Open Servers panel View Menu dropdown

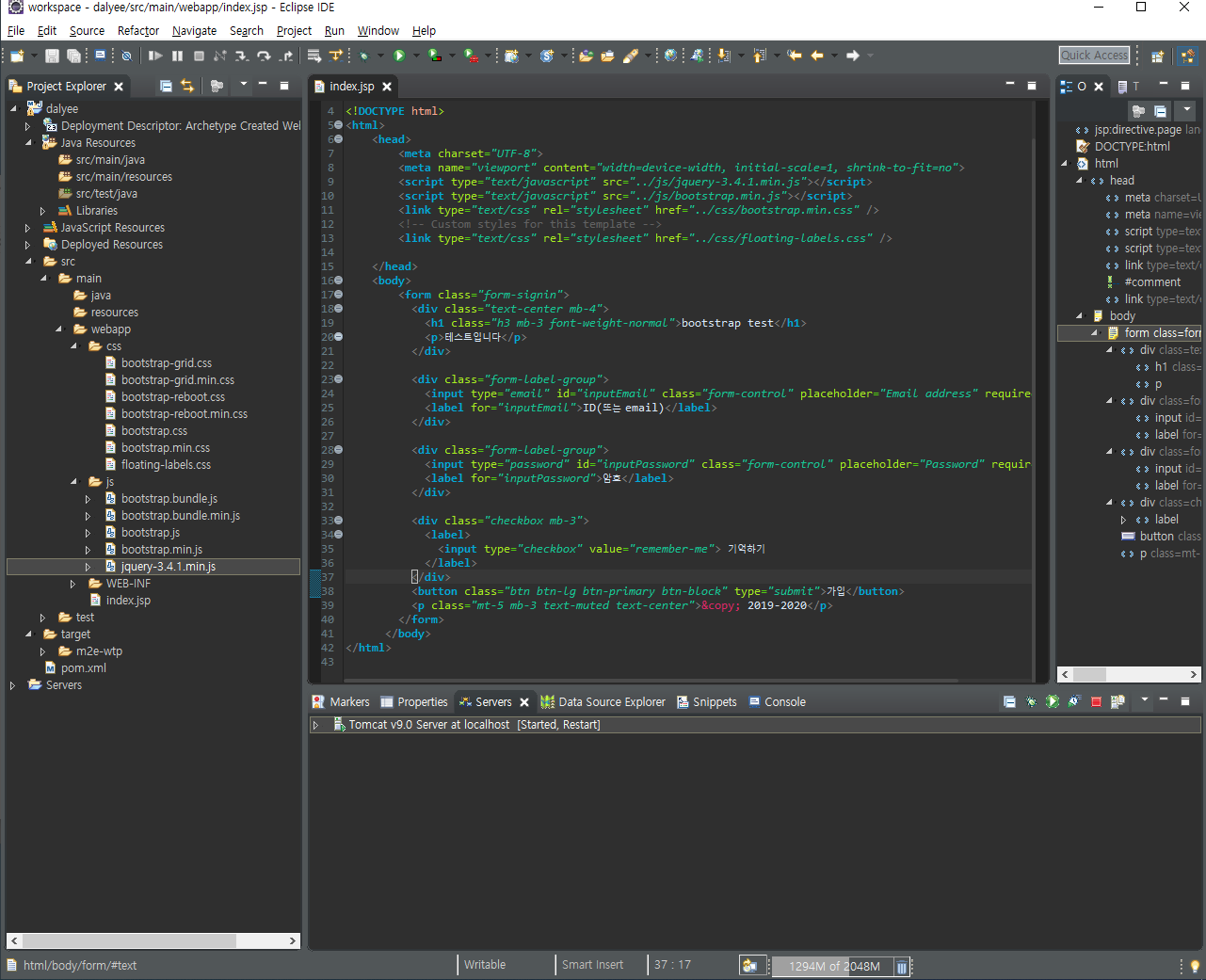(1145, 699)
